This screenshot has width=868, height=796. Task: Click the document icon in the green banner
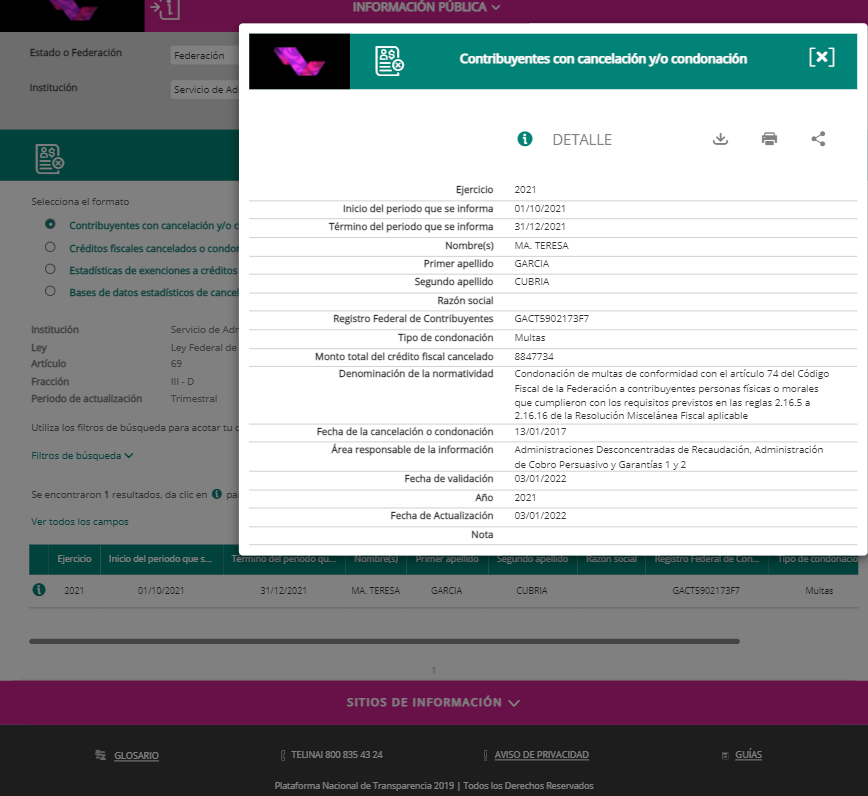click(50, 159)
